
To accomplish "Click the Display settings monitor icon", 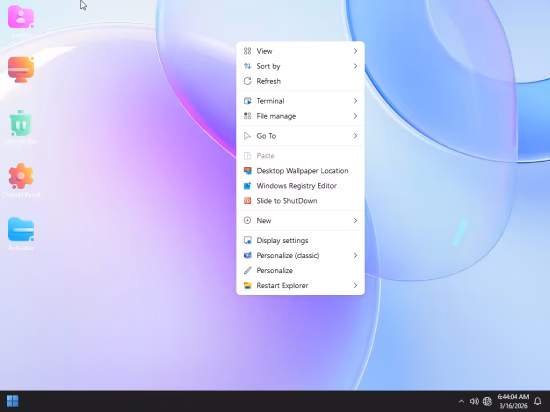I will [x=248, y=241].
